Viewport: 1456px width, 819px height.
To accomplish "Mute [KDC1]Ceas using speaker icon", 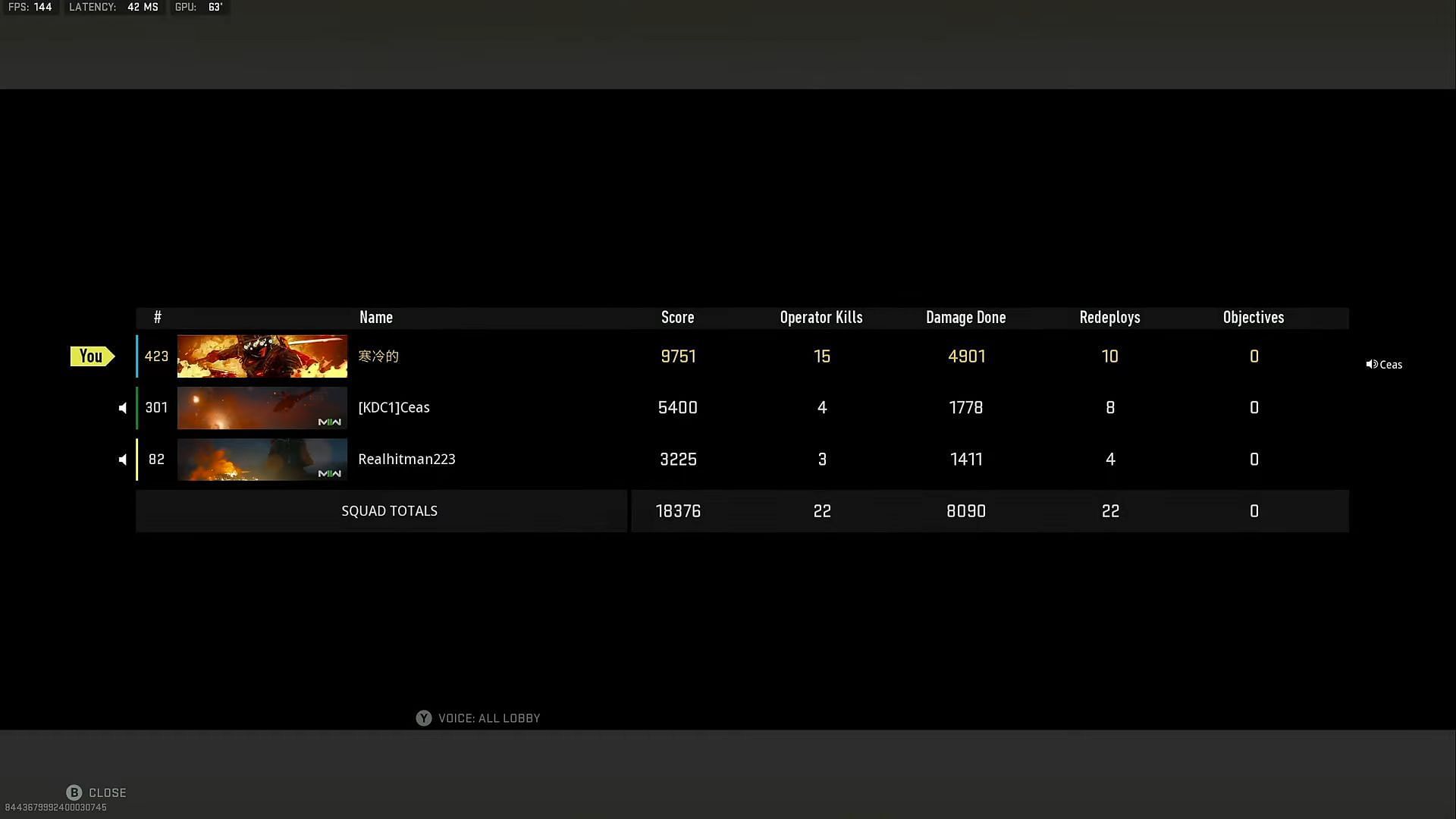I will tap(122, 407).
